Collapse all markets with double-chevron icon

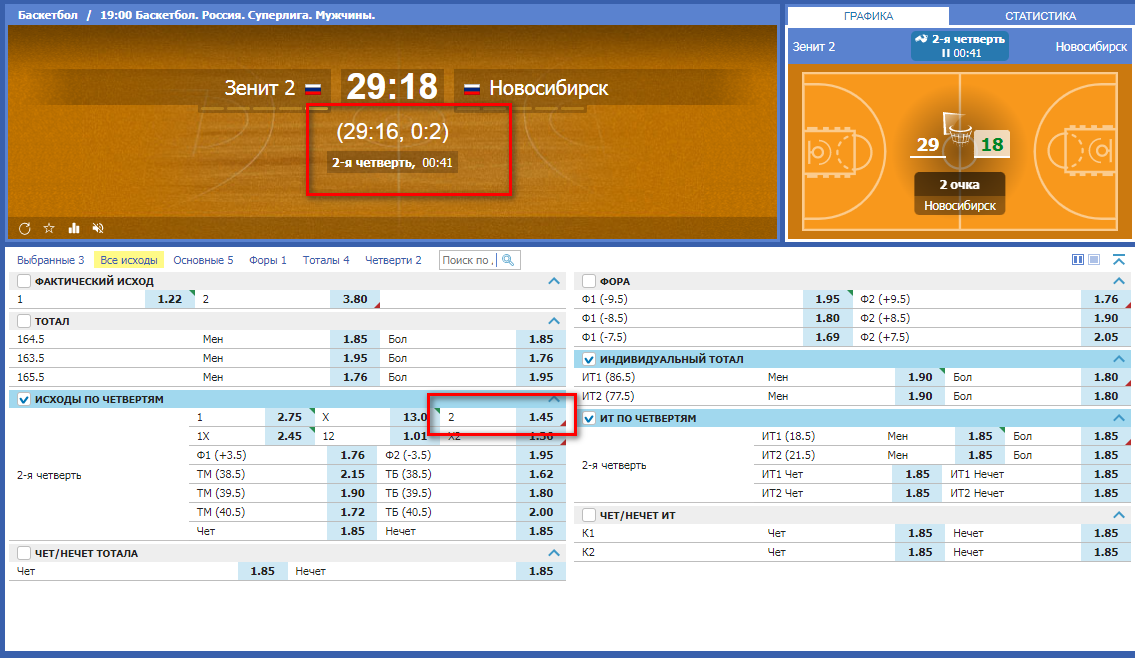[1118, 260]
